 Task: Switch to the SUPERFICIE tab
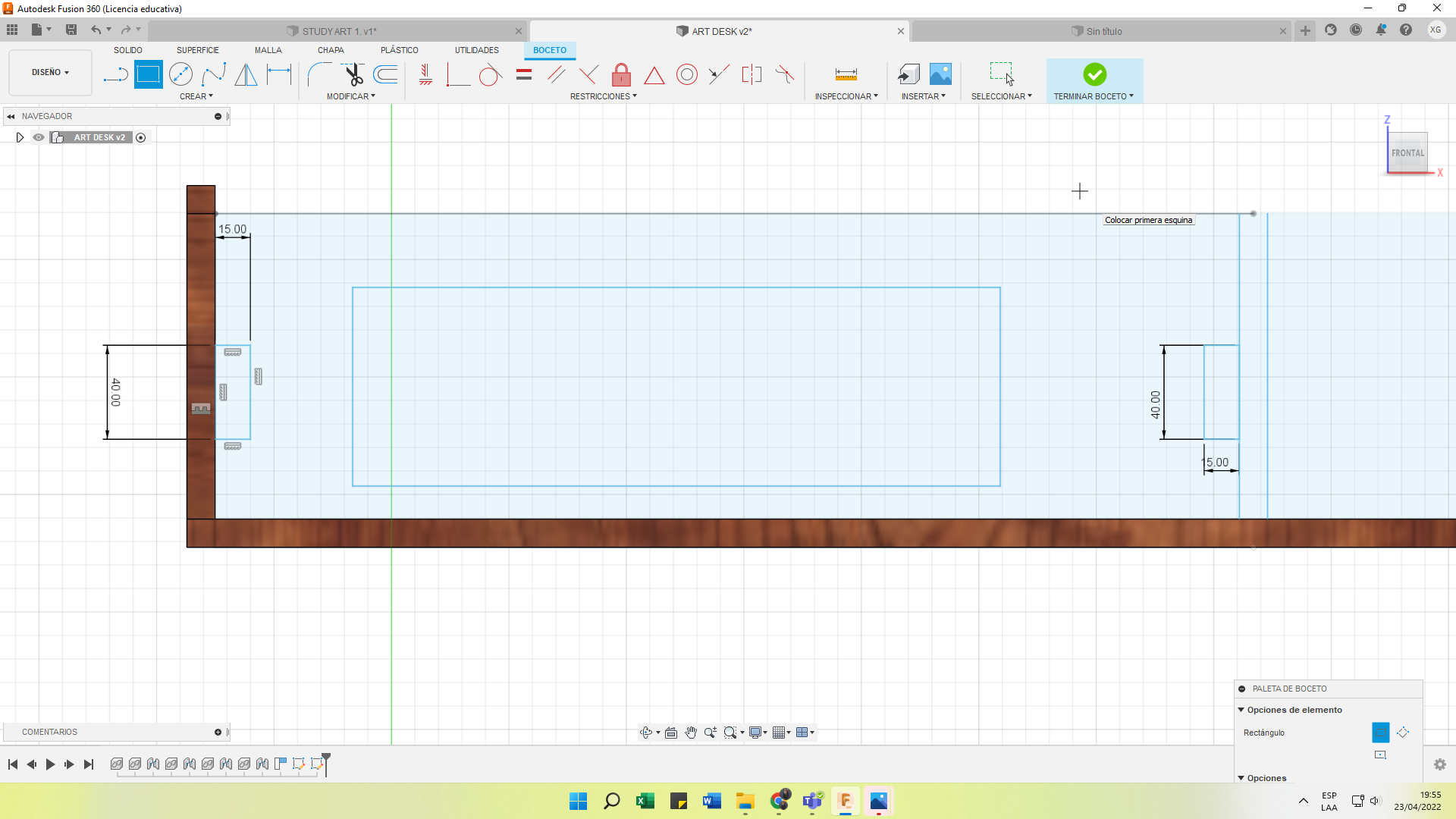click(198, 50)
